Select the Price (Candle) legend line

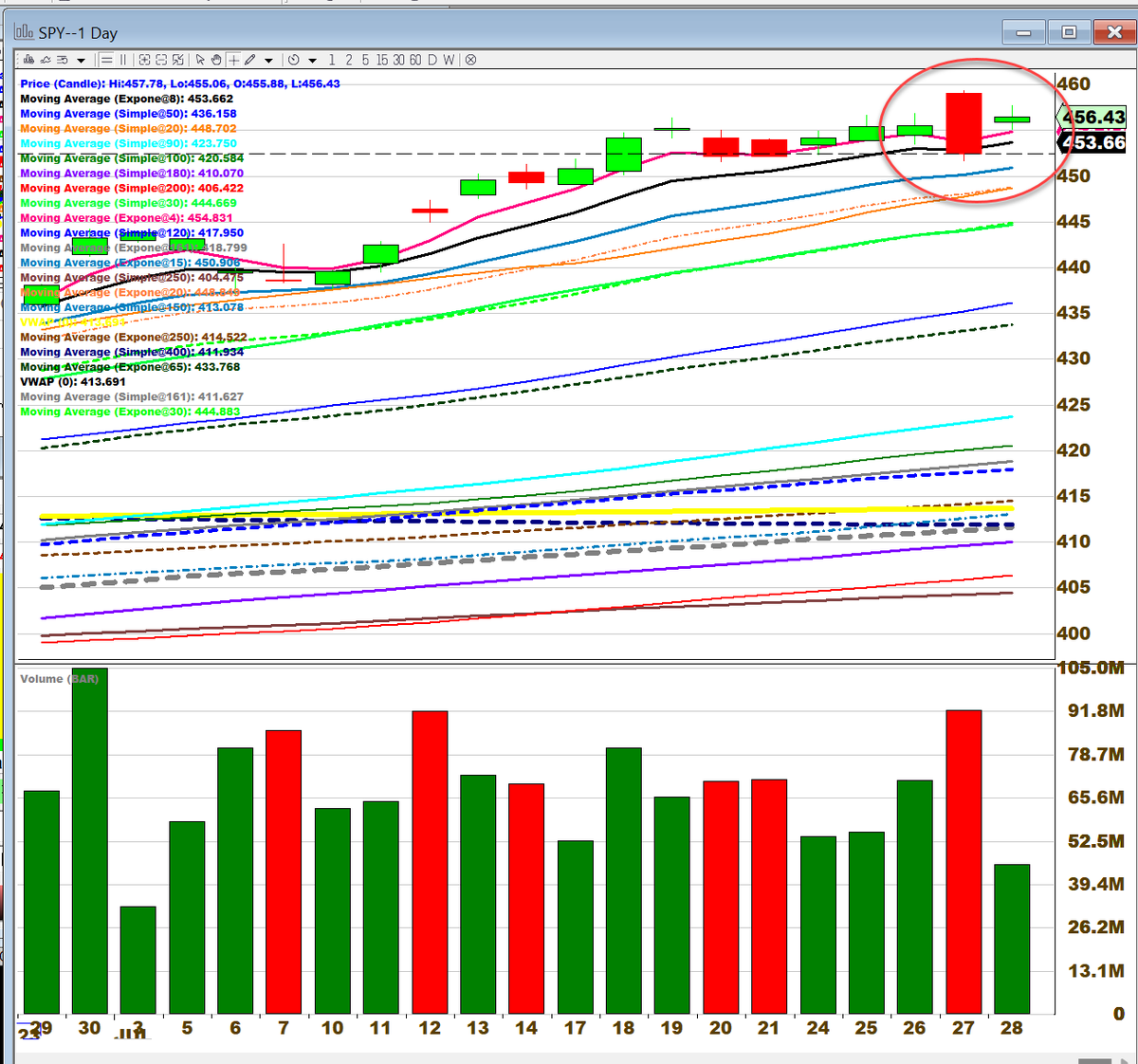coord(180,83)
